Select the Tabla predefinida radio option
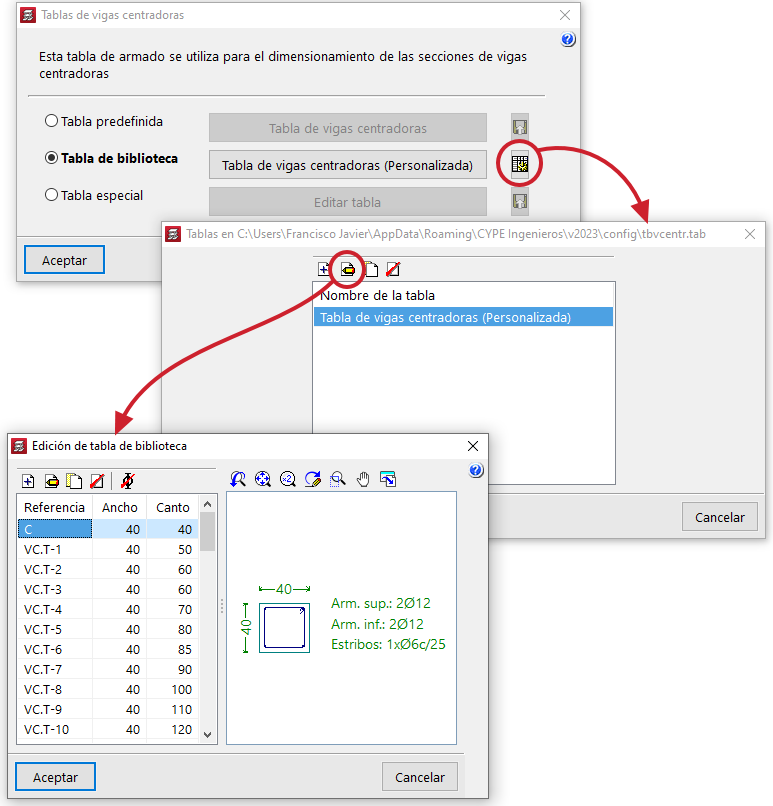The height and width of the screenshot is (806, 773). 52,121
